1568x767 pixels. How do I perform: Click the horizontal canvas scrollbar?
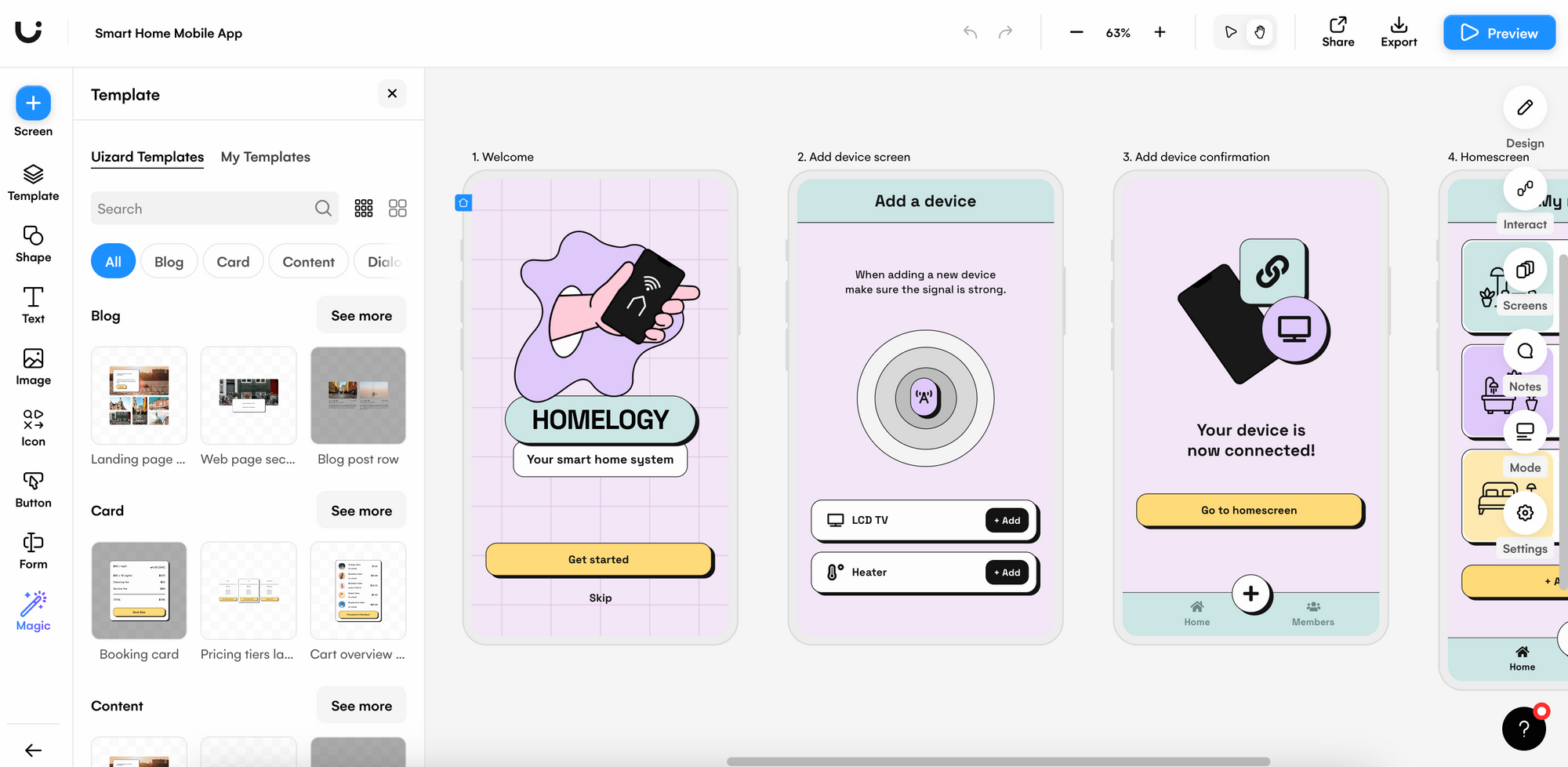tap(997, 762)
